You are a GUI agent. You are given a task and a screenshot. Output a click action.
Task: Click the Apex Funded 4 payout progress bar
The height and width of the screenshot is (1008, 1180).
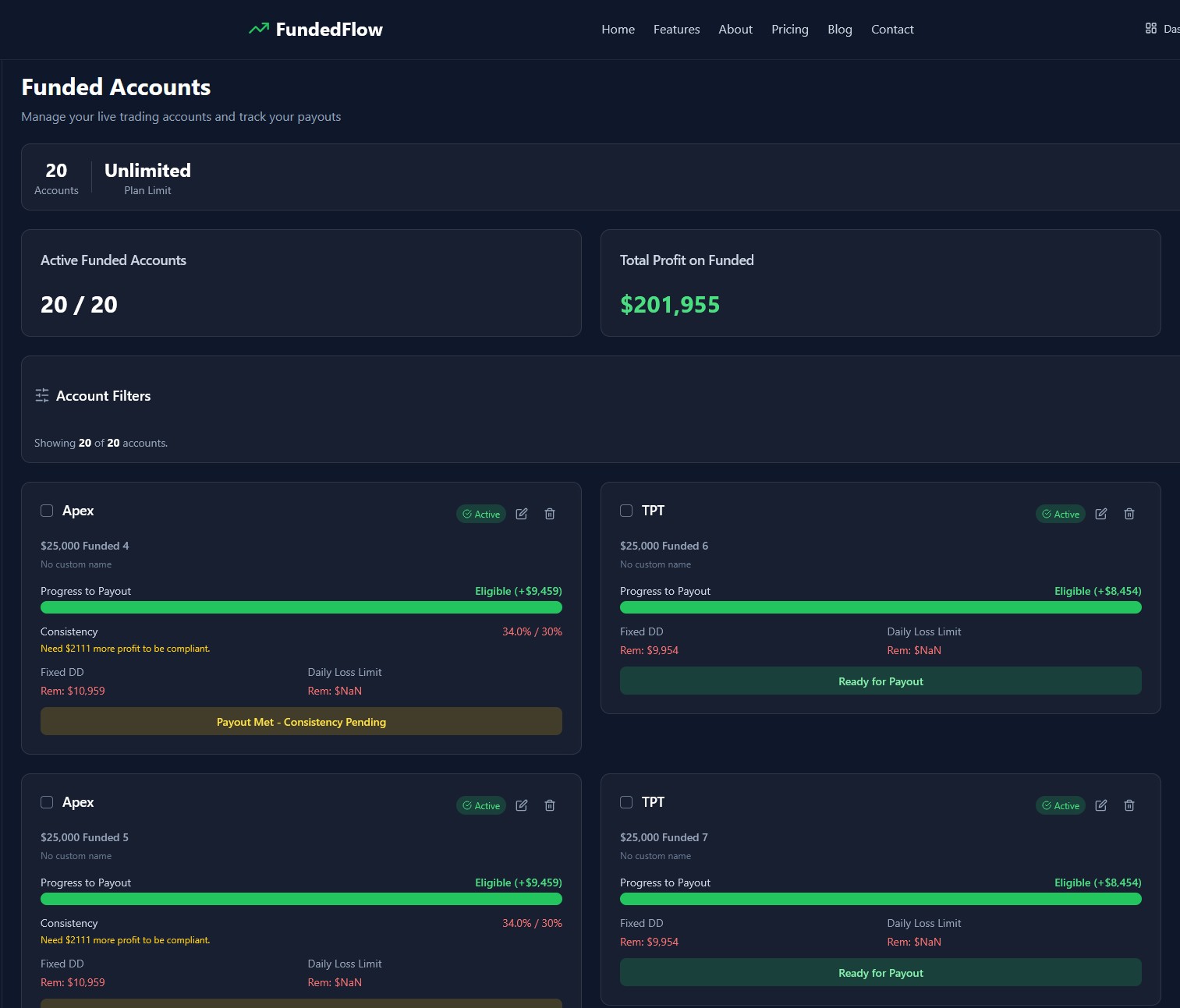[x=301, y=607]
